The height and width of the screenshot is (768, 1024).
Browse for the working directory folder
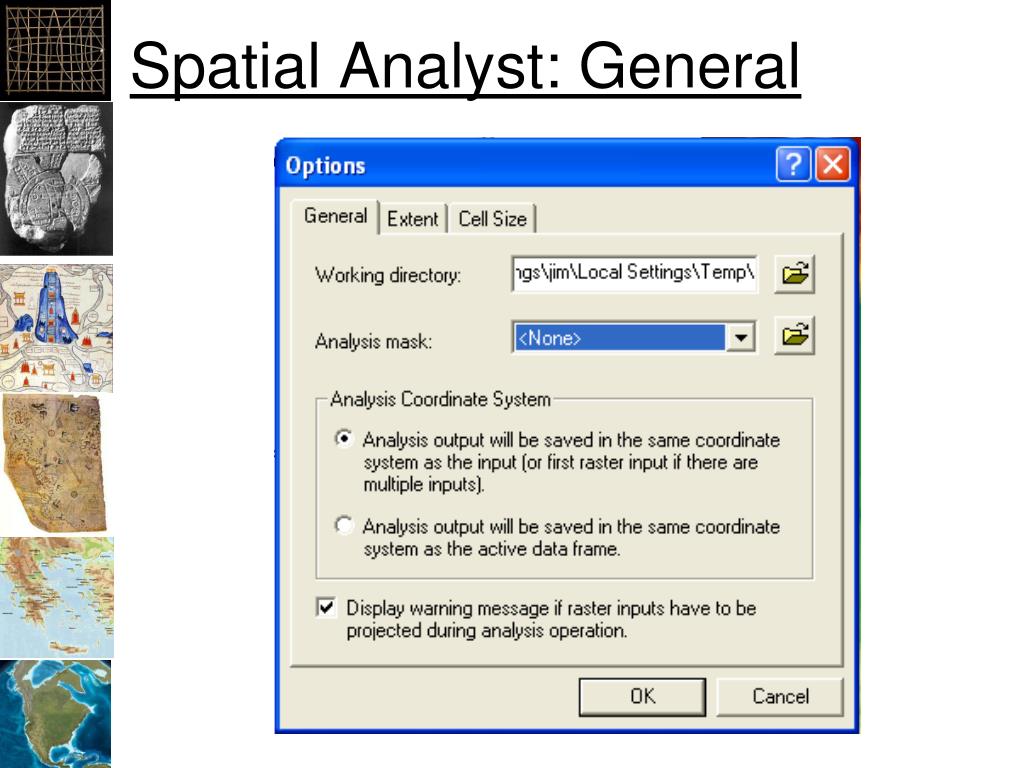794,274
